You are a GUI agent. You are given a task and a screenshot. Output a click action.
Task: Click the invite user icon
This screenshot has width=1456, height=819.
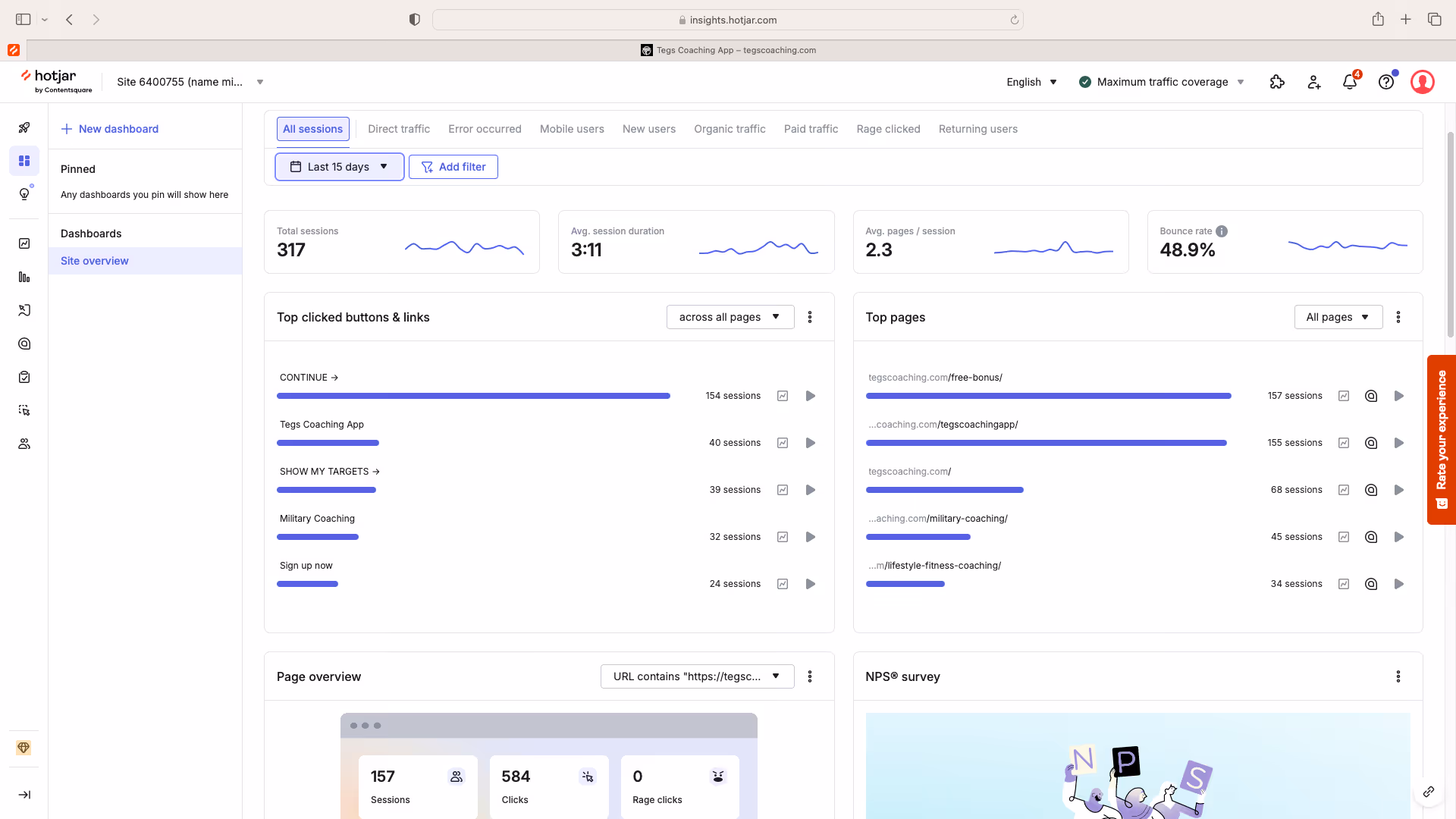tap(1314, 82)
